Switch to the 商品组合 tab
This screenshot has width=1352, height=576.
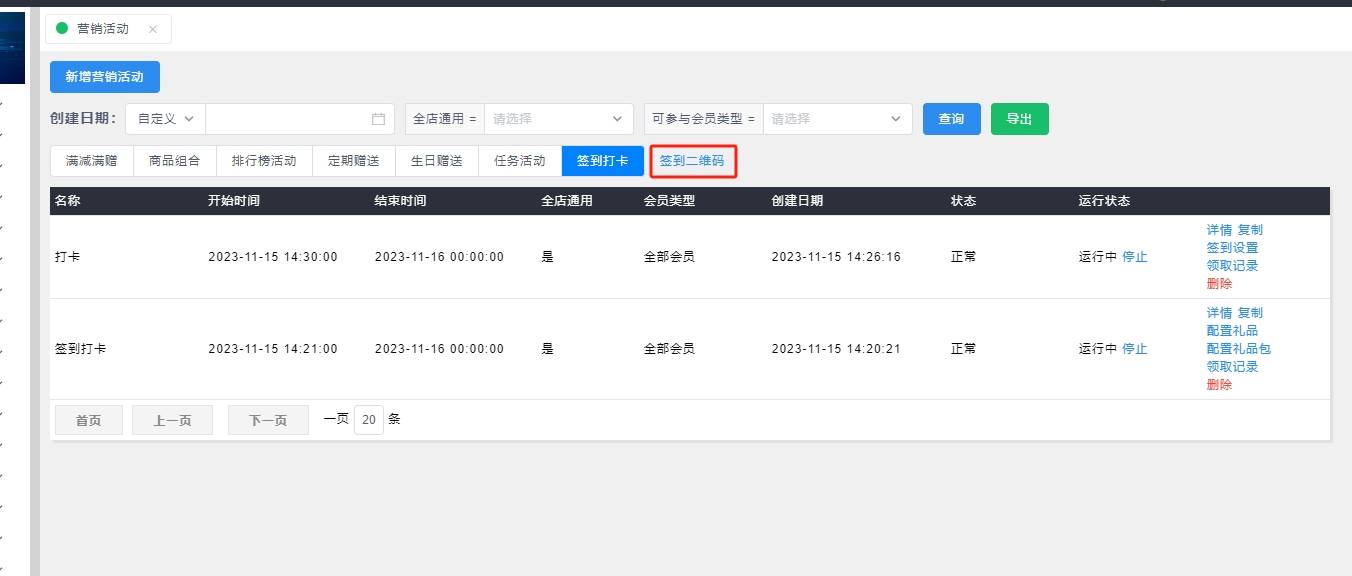(174, 161)
